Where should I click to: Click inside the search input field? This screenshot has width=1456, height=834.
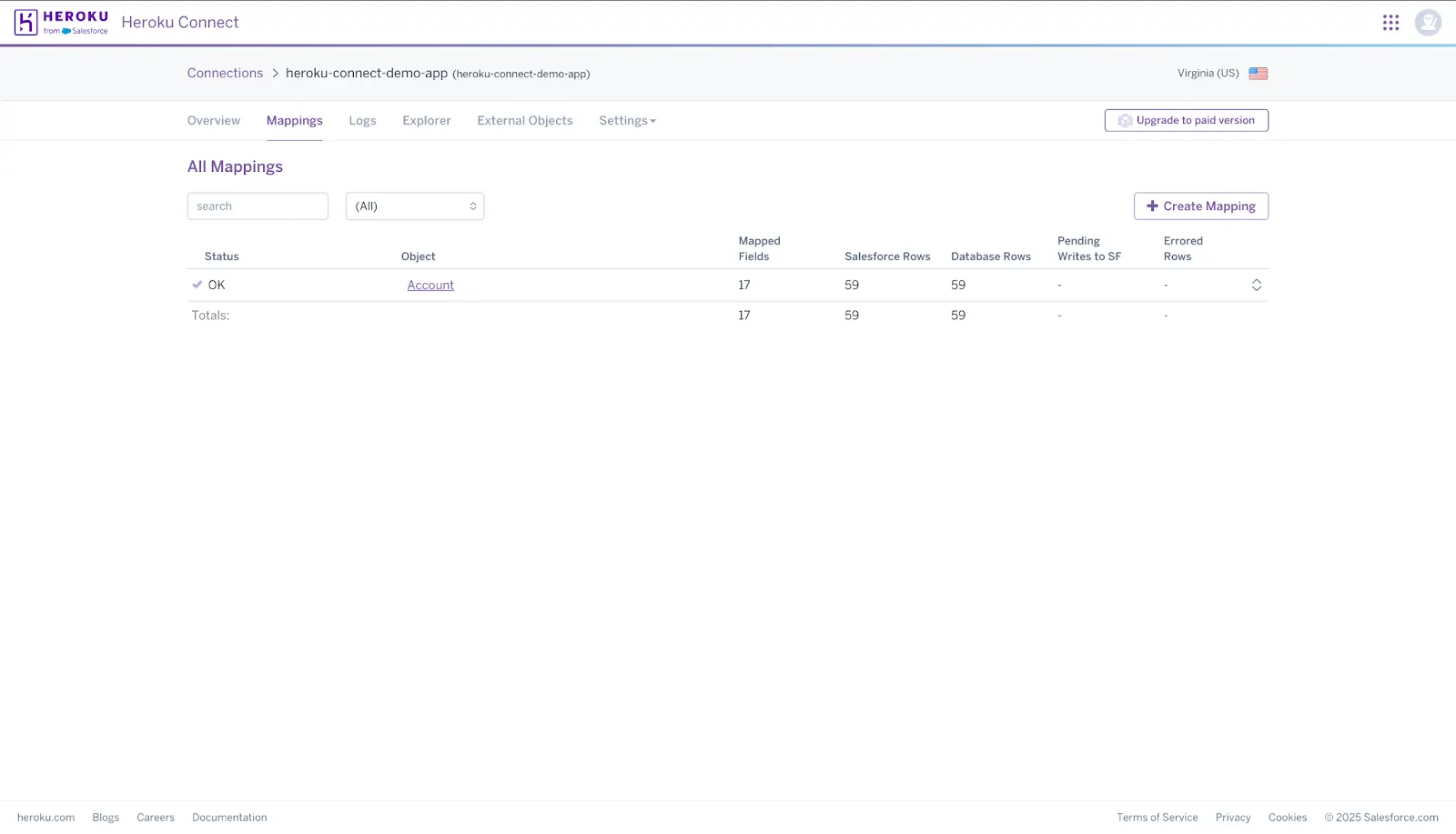[258, 206]
